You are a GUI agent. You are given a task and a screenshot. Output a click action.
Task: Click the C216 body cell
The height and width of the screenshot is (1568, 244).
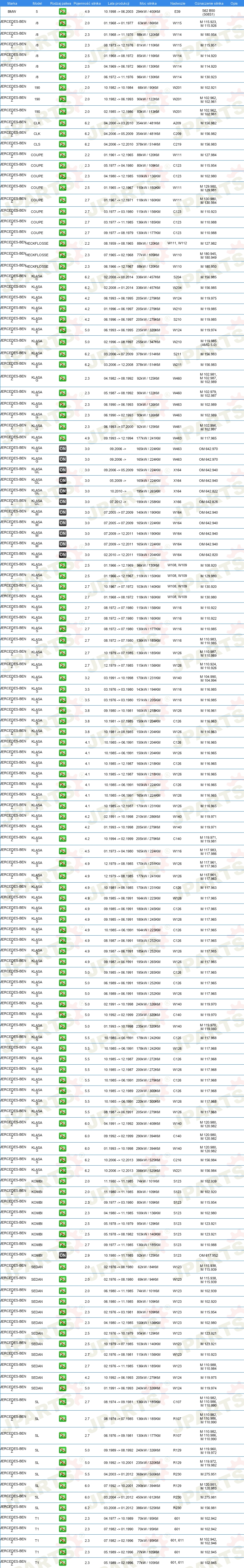(178, 1160)
